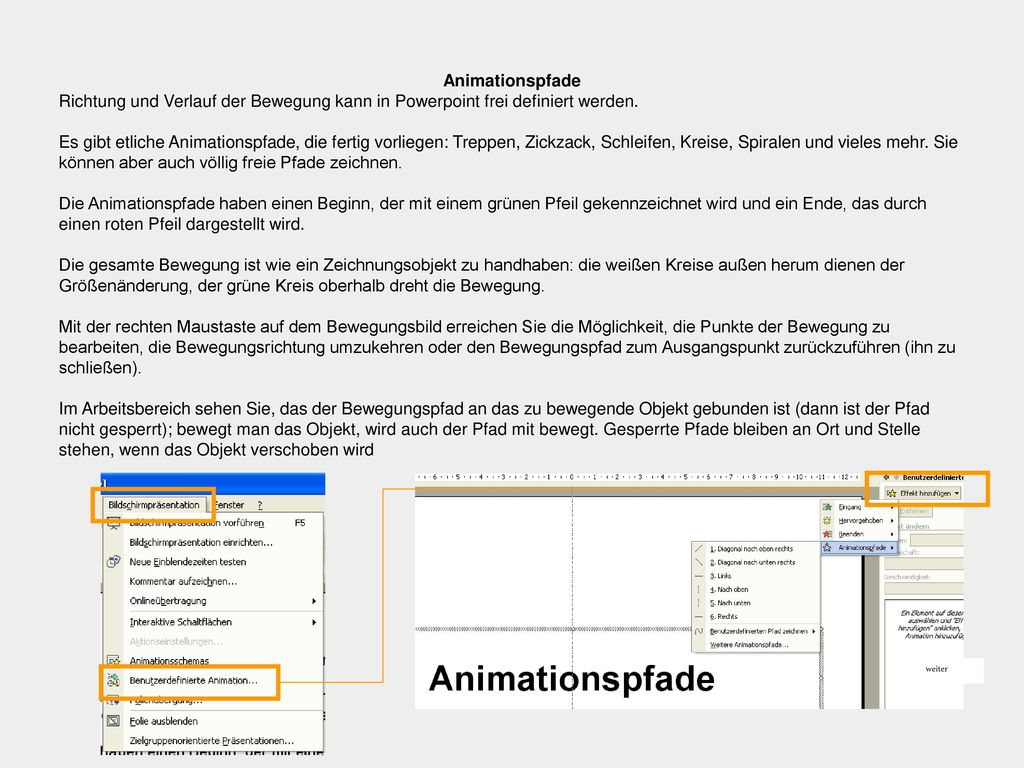The height and width of the screenshot is (768, 1024).
Task: Open Zielgruppenorientierte Präsentationen... entry
Action: tap(214, 741)
